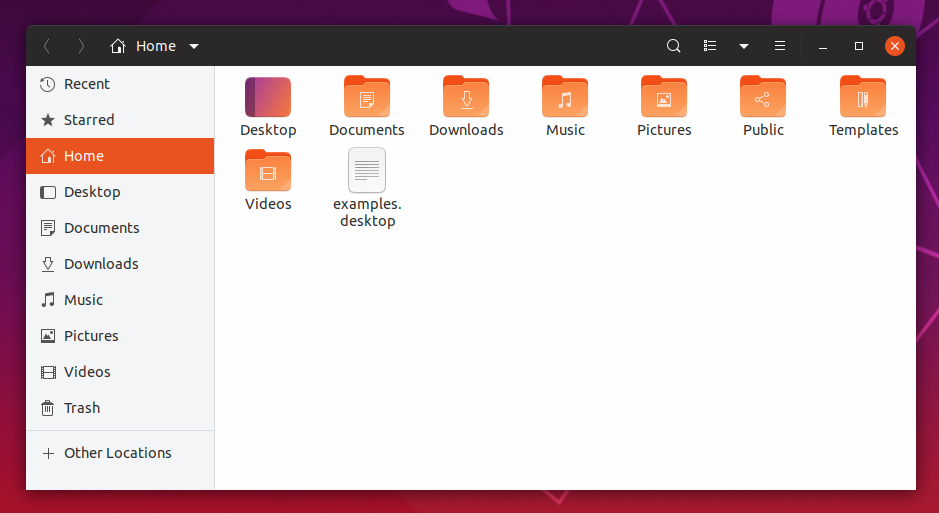This screenshot has height=513, width=939.
Task: Select the purple Desktop folder in grid
Action: (x=268, y=98)
